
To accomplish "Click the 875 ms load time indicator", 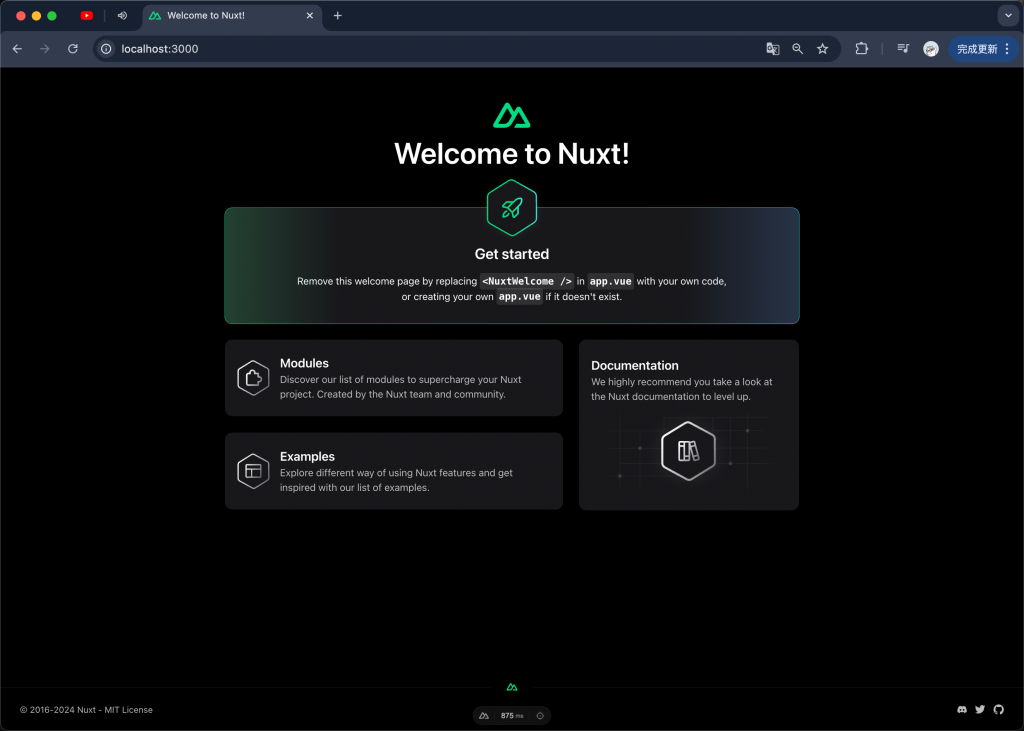I will 512,715.
